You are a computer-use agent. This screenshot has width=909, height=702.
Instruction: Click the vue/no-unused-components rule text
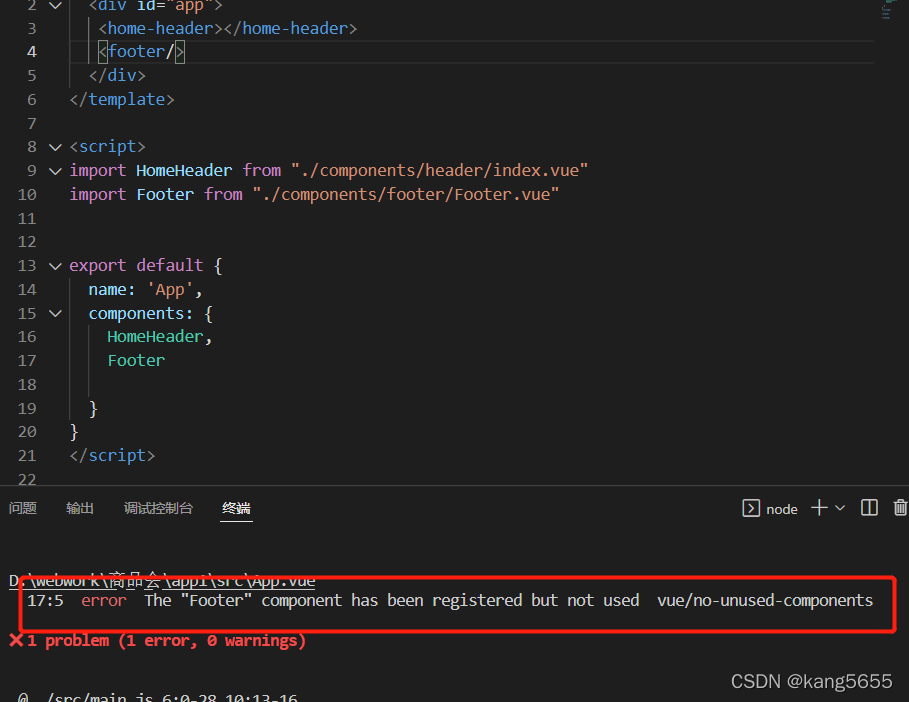(x=765, y=601)
